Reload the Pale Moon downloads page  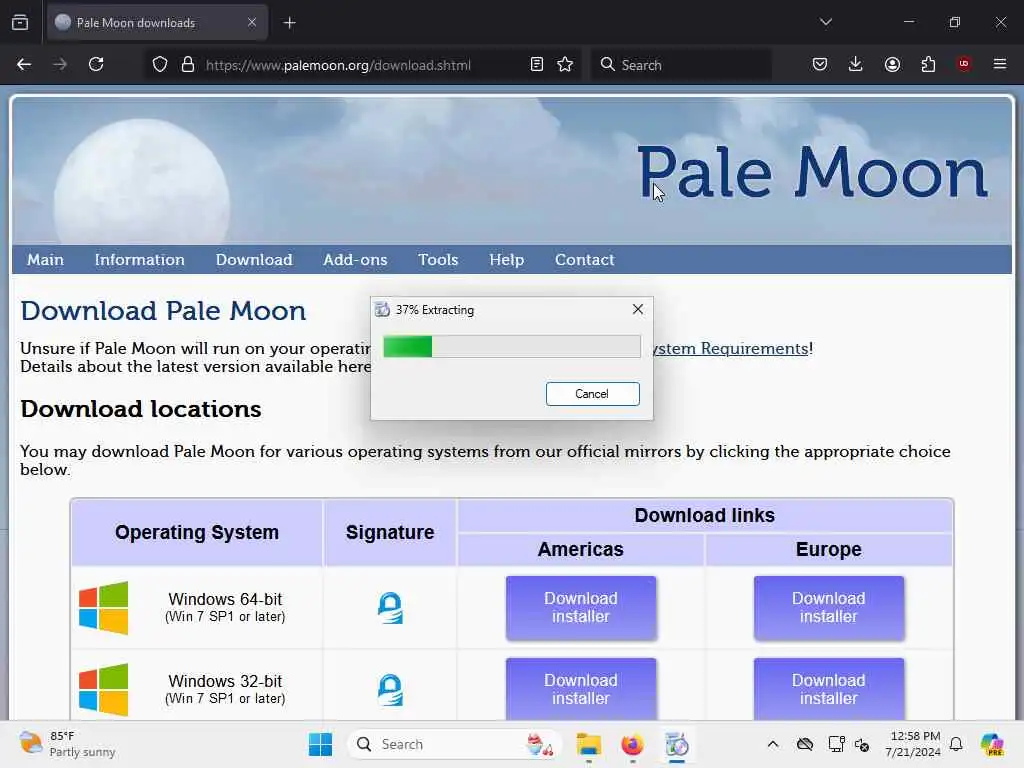96,64
